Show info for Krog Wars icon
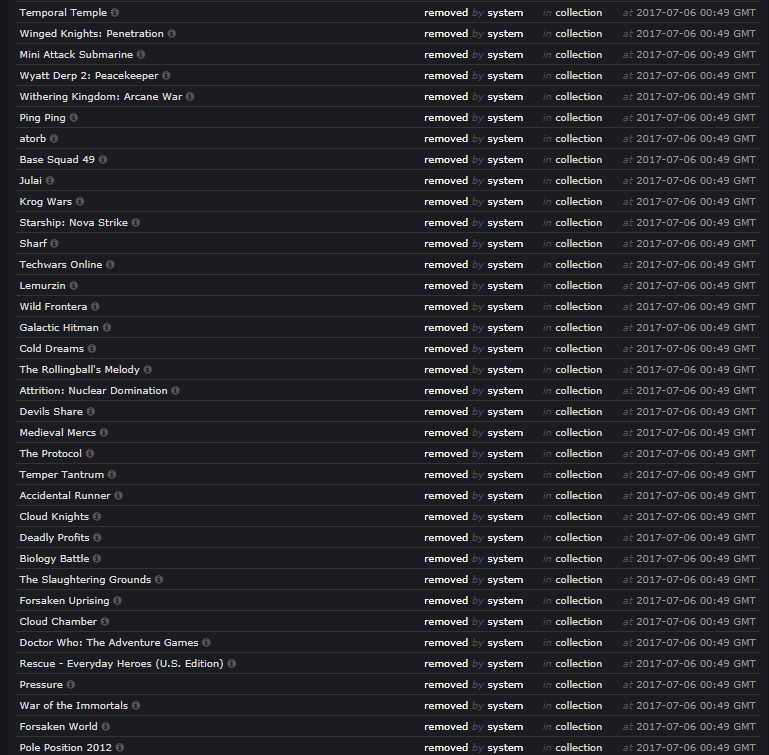The image size is (769, 755). point(80,202)
